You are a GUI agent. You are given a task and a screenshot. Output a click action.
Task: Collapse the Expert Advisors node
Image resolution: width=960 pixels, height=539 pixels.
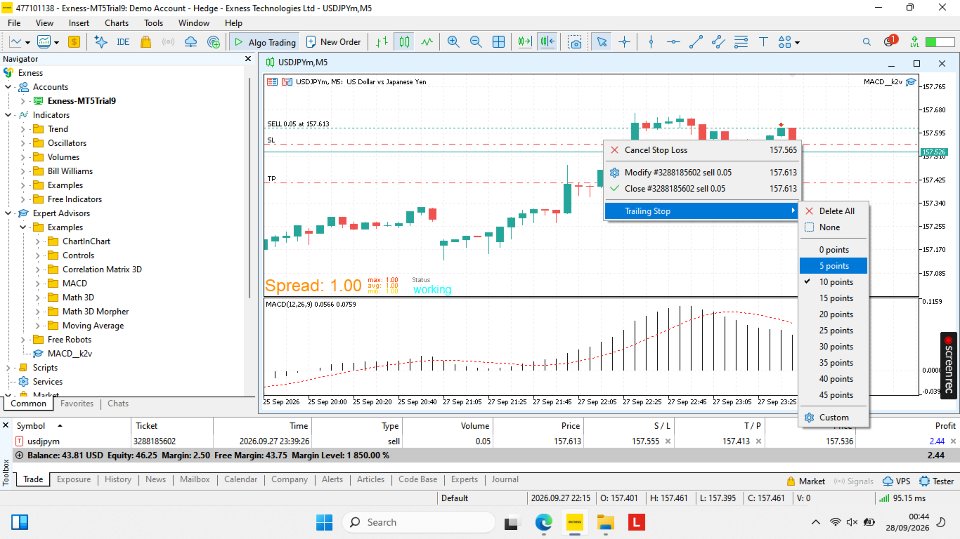(8, 213)
